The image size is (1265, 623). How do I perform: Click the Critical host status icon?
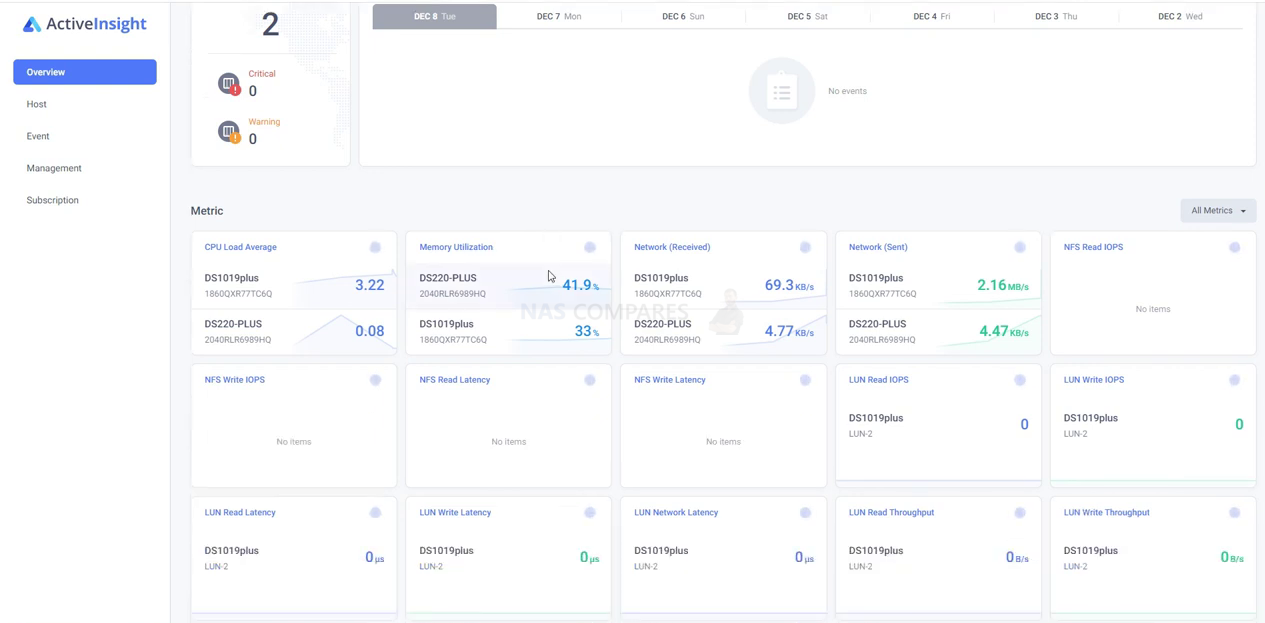[x=229, y=83]
